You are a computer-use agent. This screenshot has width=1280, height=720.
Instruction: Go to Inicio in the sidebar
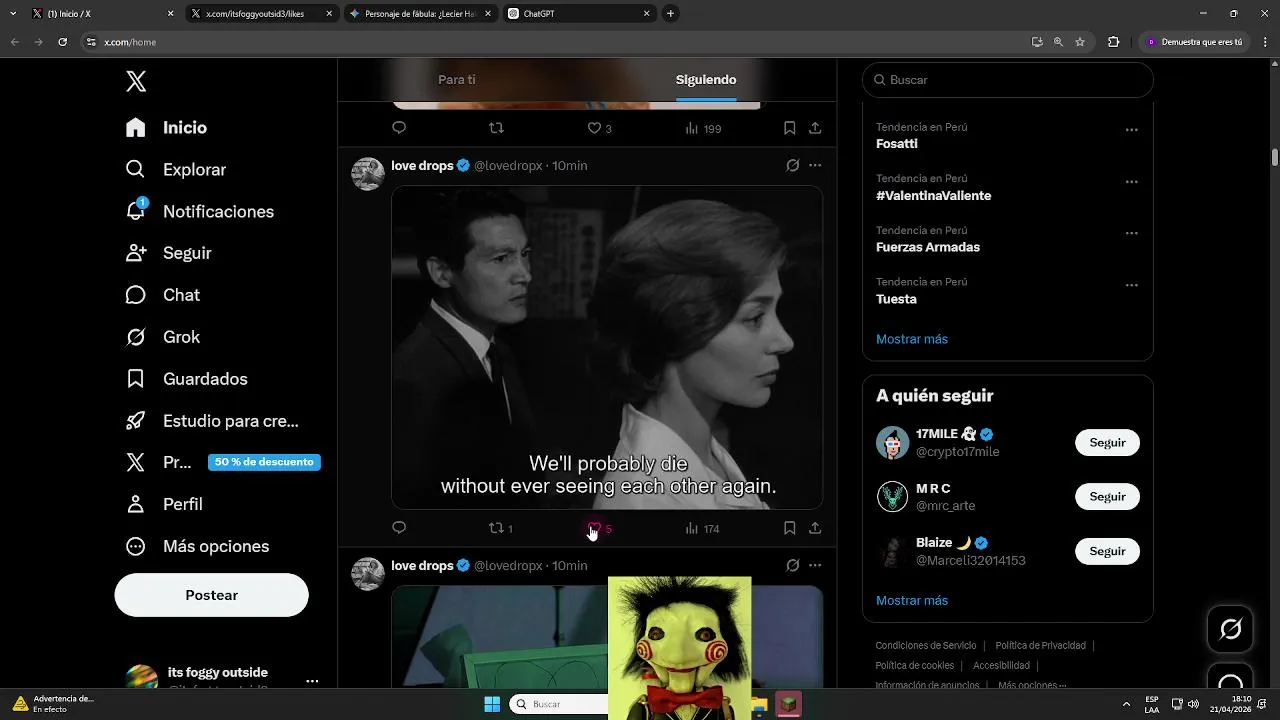pyautogui.click(x=166, y=128)
